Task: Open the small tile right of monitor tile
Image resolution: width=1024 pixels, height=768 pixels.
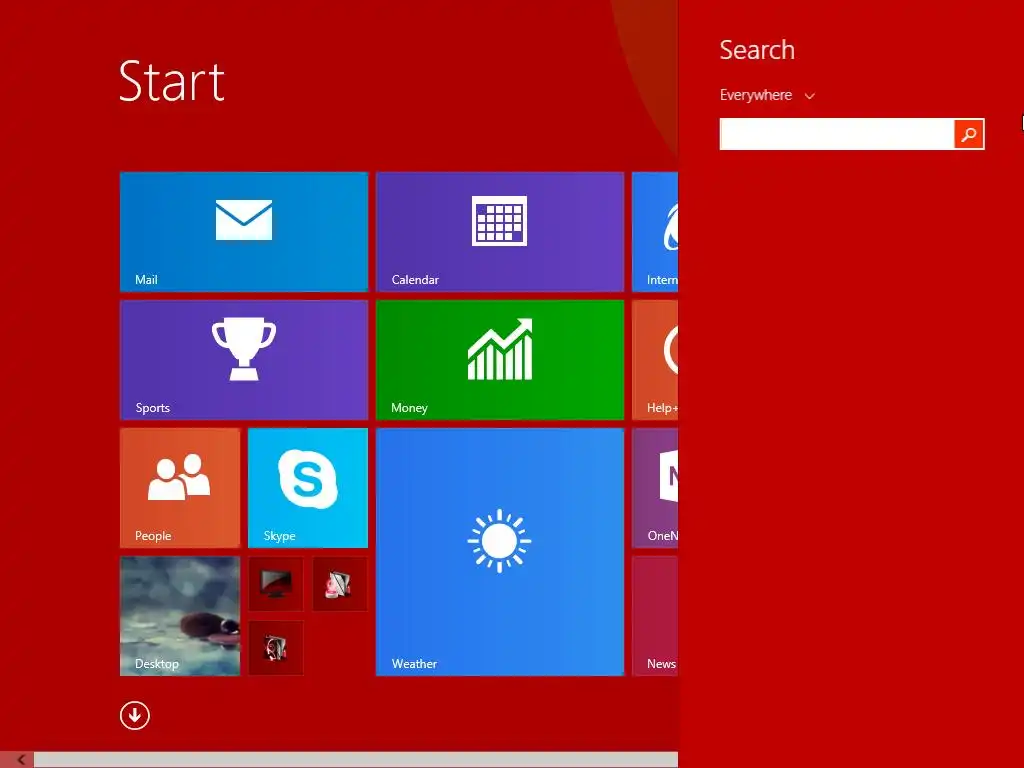Action: (340, 584)
